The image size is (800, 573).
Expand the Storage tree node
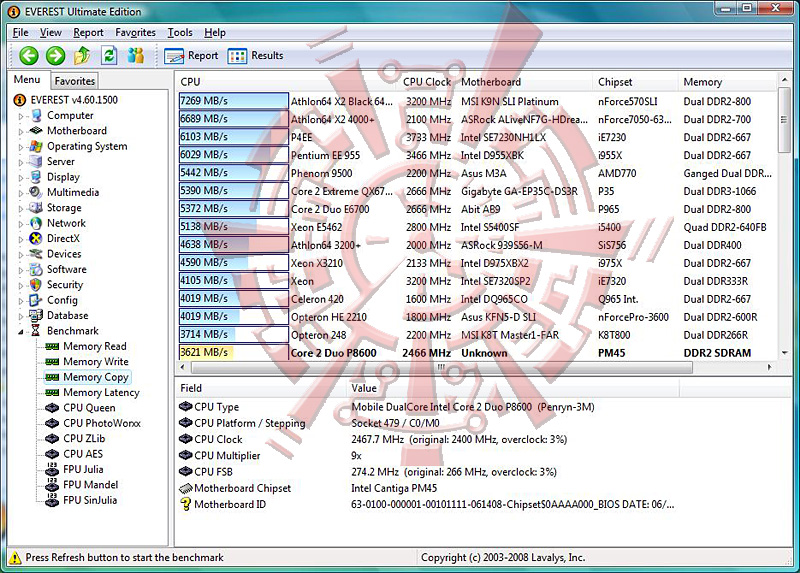tap(21, 209)
